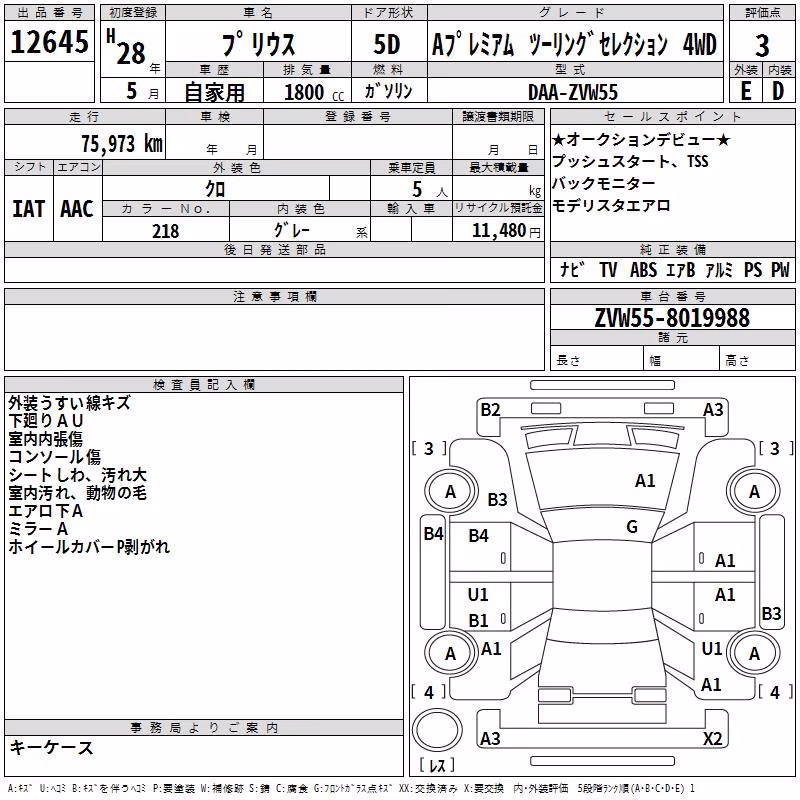The width and height of the screenshot is (800, 800).
Task: Click the lot number 12645
Action: click(x=49, y=42)
